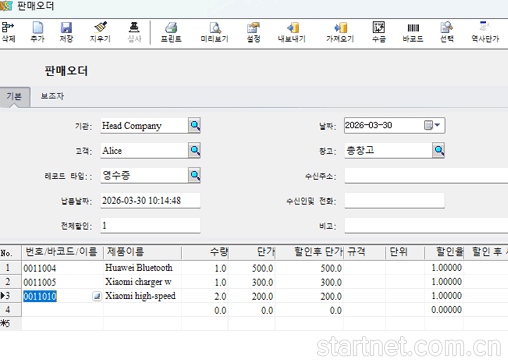Click the 내보내기 export icon
The image size is (508, 361).
coord(292,28)
